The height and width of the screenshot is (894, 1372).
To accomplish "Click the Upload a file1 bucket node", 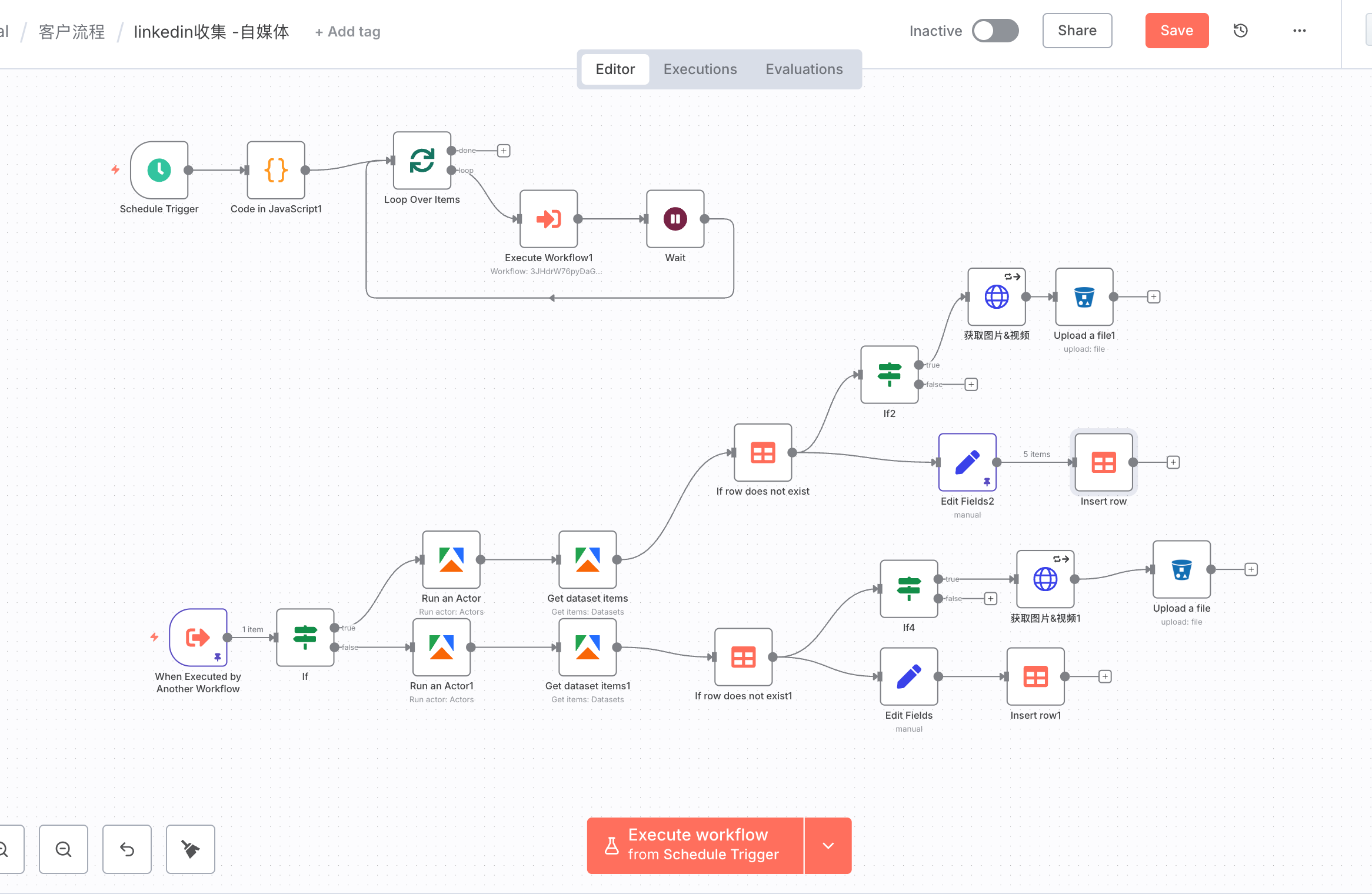I will (1084, 297).
